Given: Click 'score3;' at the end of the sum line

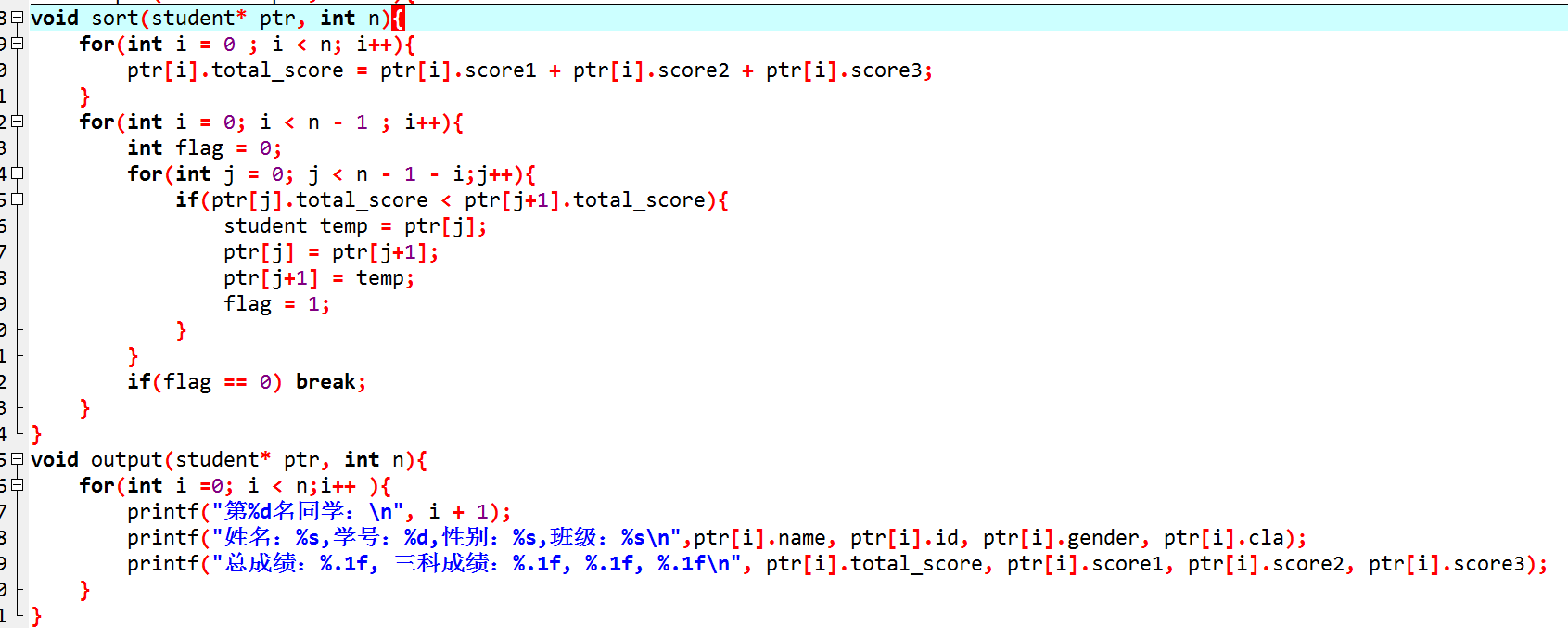Looking at the screenshot, I should click(x=891, y=70).
